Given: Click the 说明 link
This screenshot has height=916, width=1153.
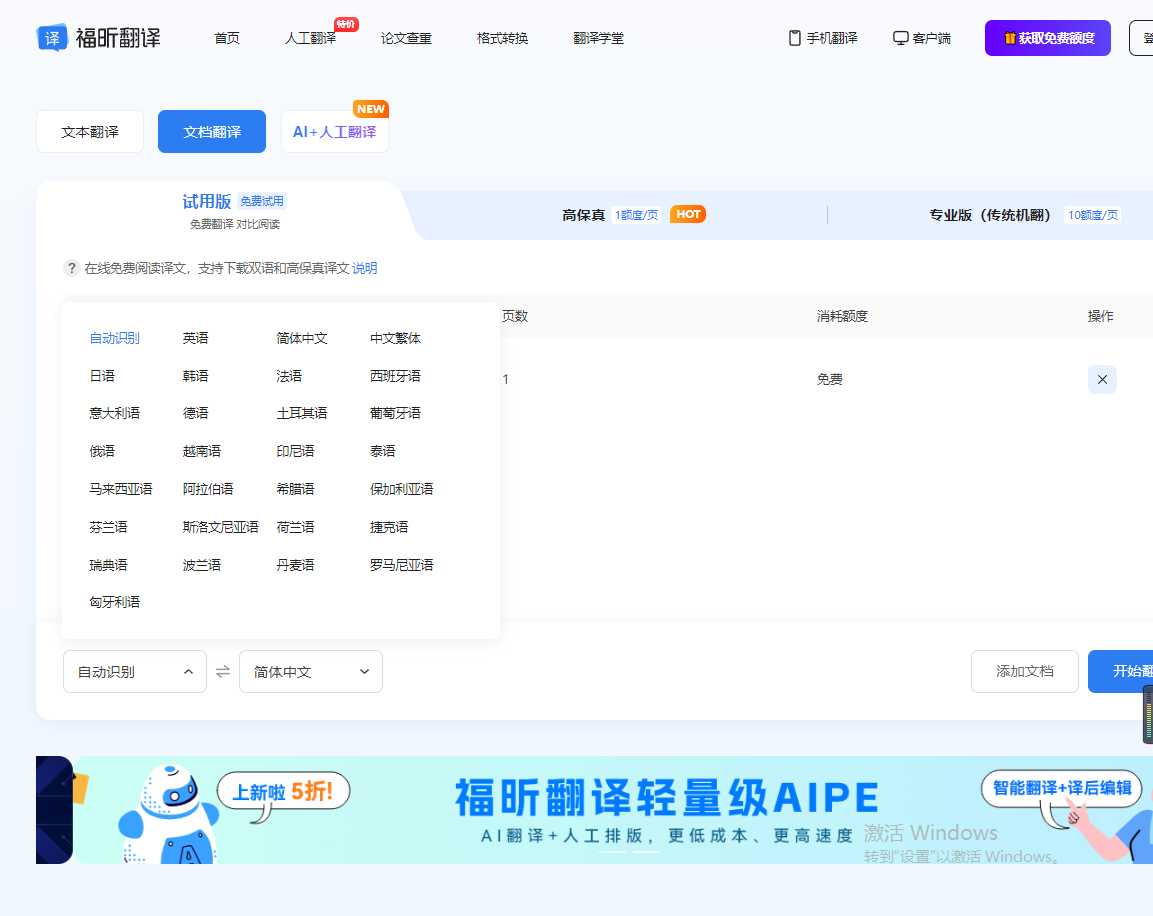Looking at the screenshot, I should pos(365,268).
